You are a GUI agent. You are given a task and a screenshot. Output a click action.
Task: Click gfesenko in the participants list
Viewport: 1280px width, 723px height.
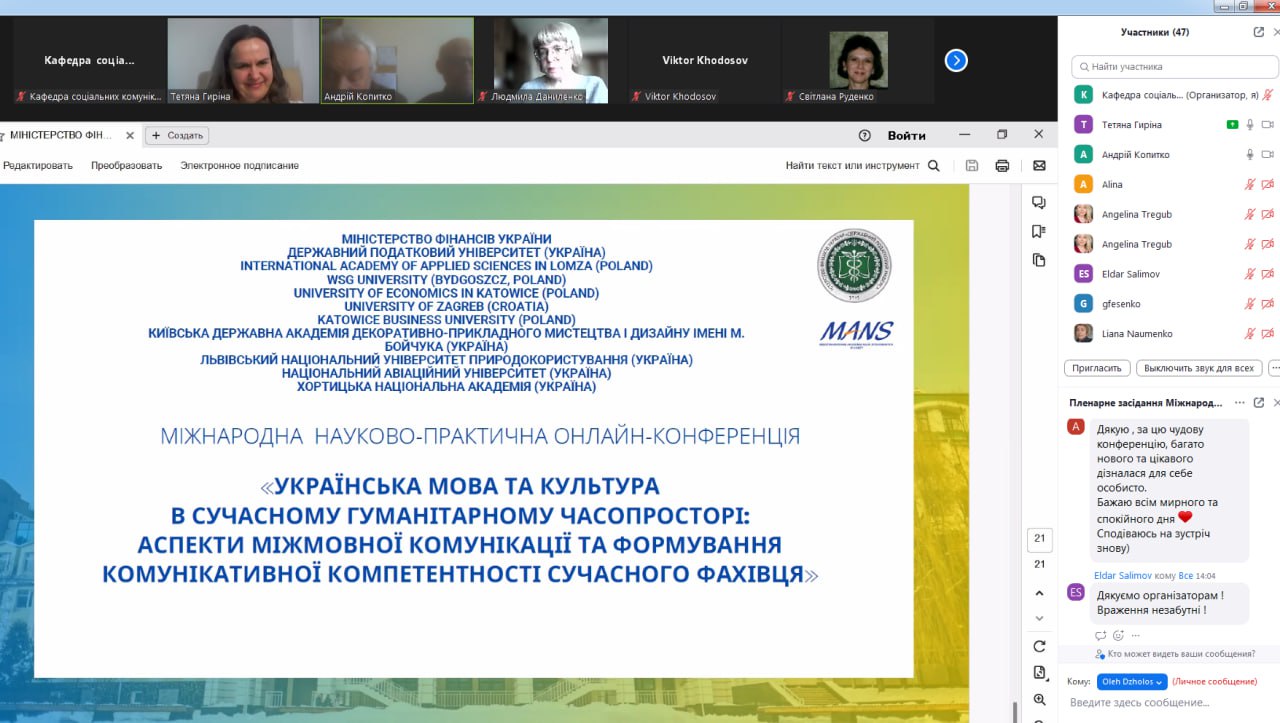1121,303
